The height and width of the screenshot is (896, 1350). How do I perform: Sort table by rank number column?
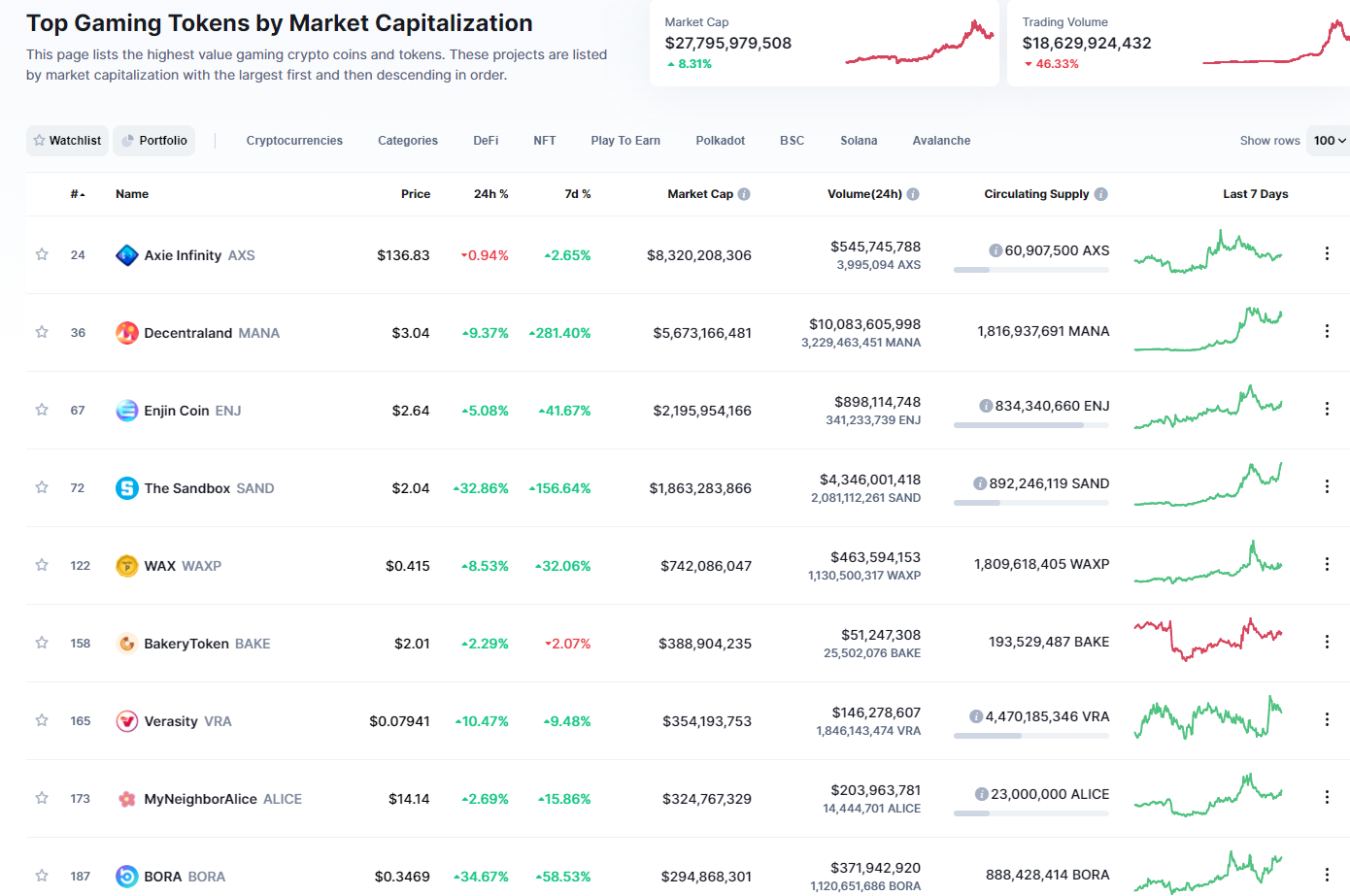[x=78, y=194]
